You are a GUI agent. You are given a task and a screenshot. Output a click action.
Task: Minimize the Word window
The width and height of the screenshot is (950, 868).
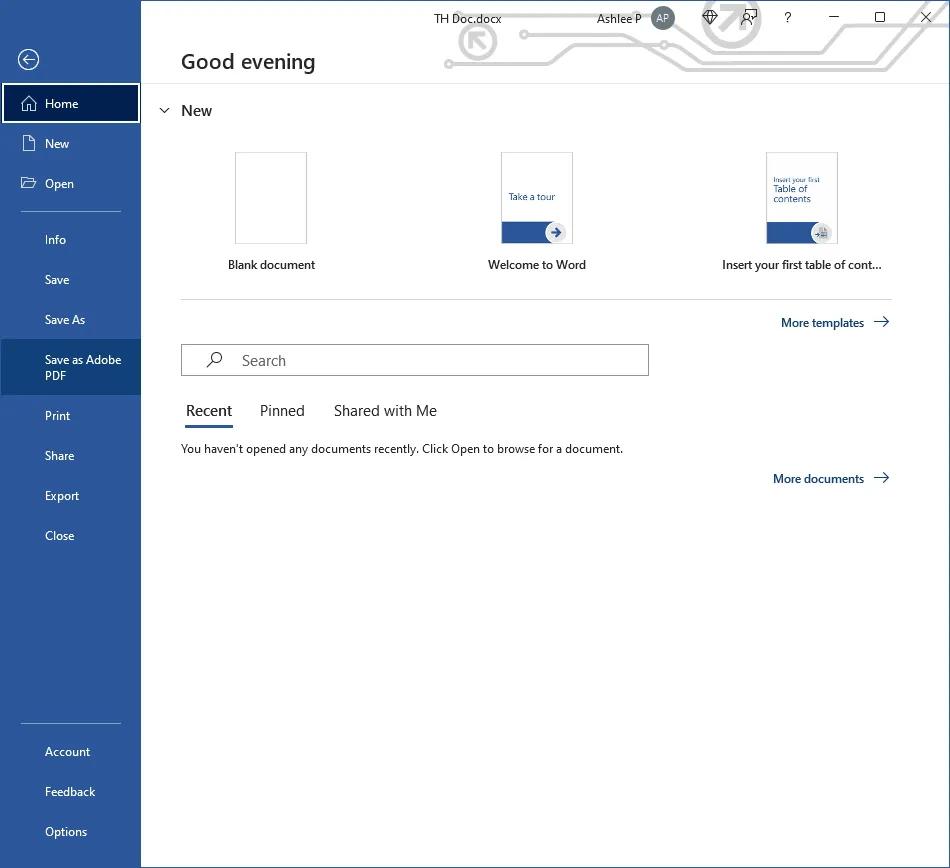834,17
